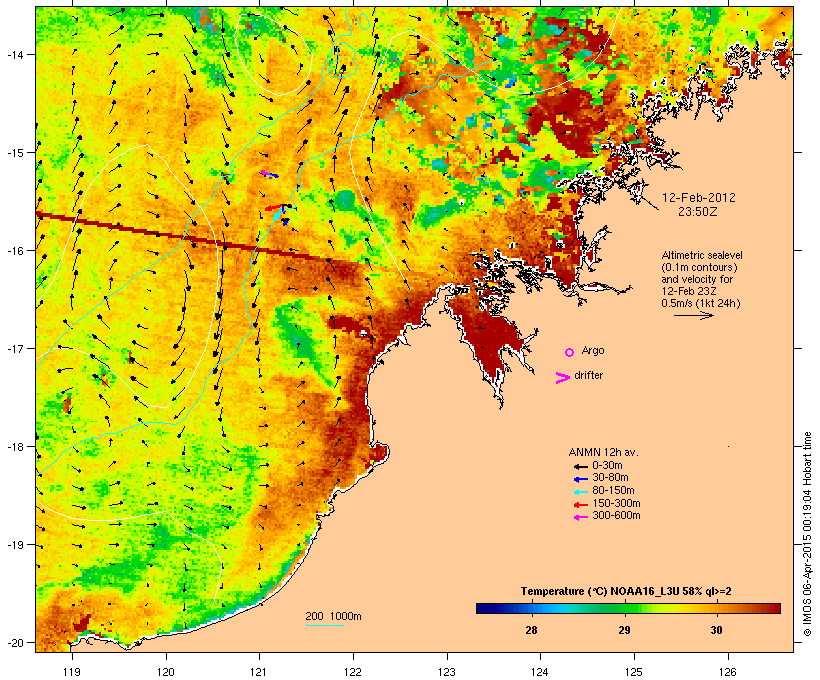Click the time label 23:50Z
This screenshot has width=820, height=680.
[x=698, y=212]
